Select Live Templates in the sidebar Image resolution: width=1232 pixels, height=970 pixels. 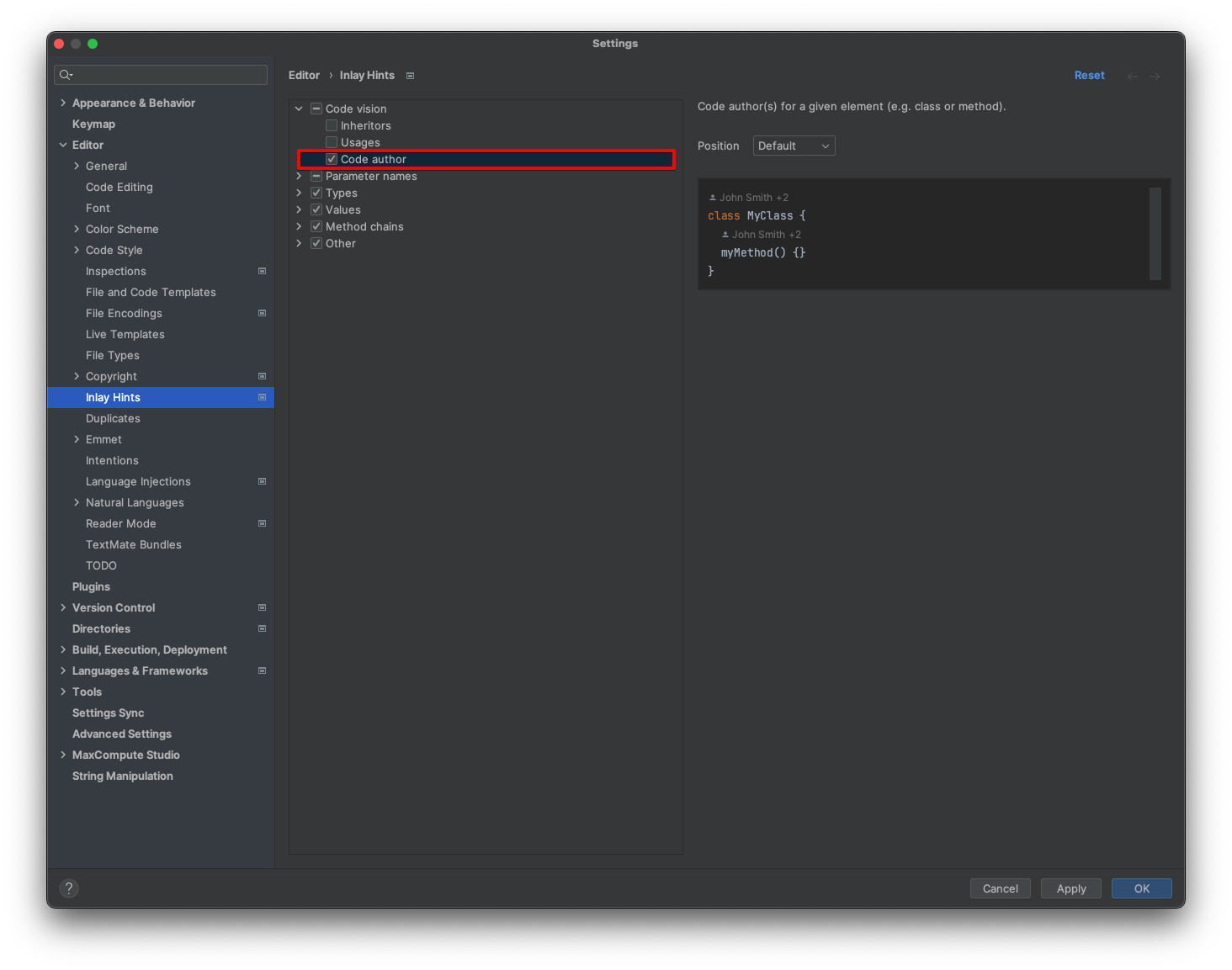click(125, 334)
